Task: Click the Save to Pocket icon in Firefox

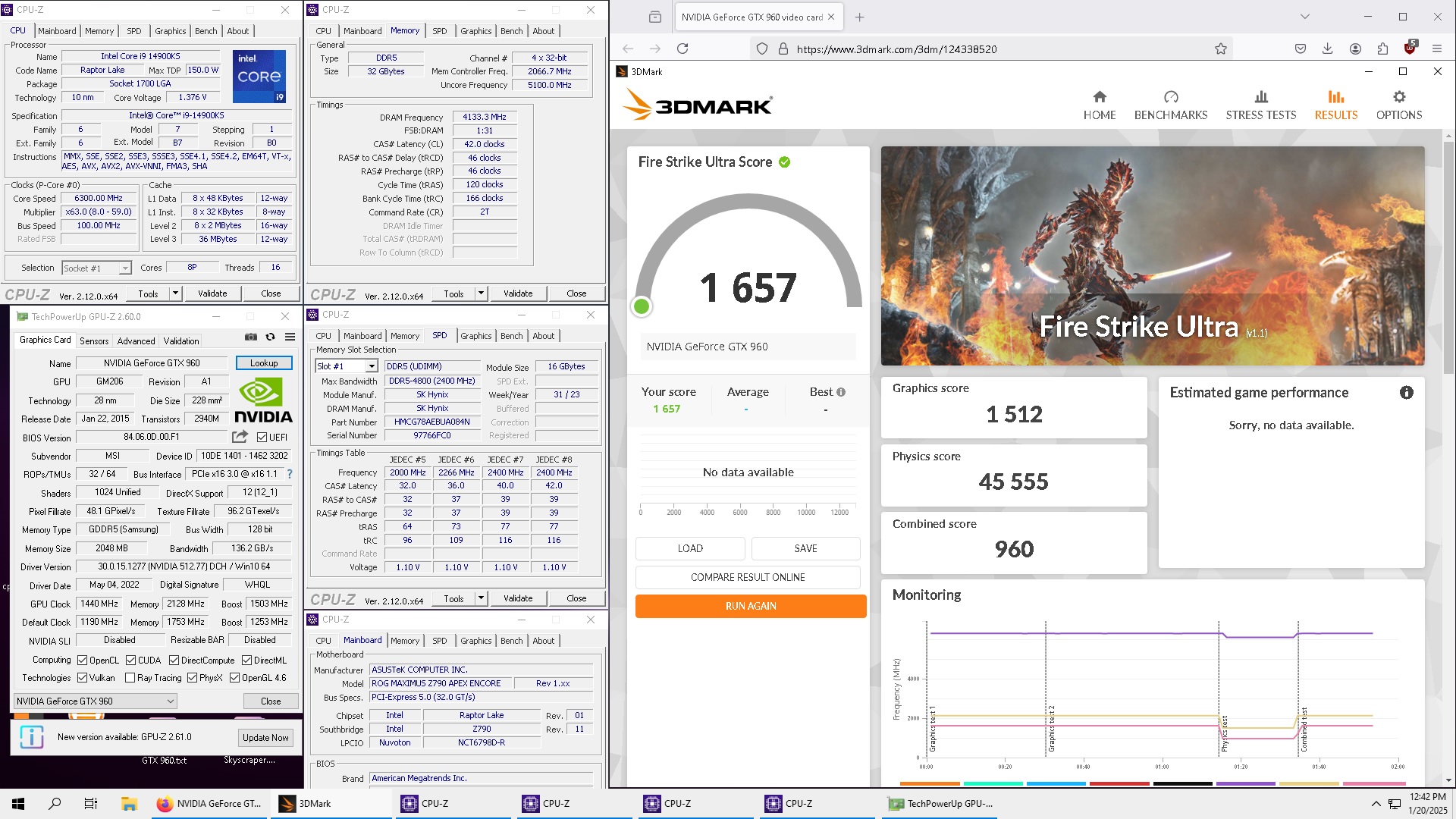Action: [x=1301, y=49]
